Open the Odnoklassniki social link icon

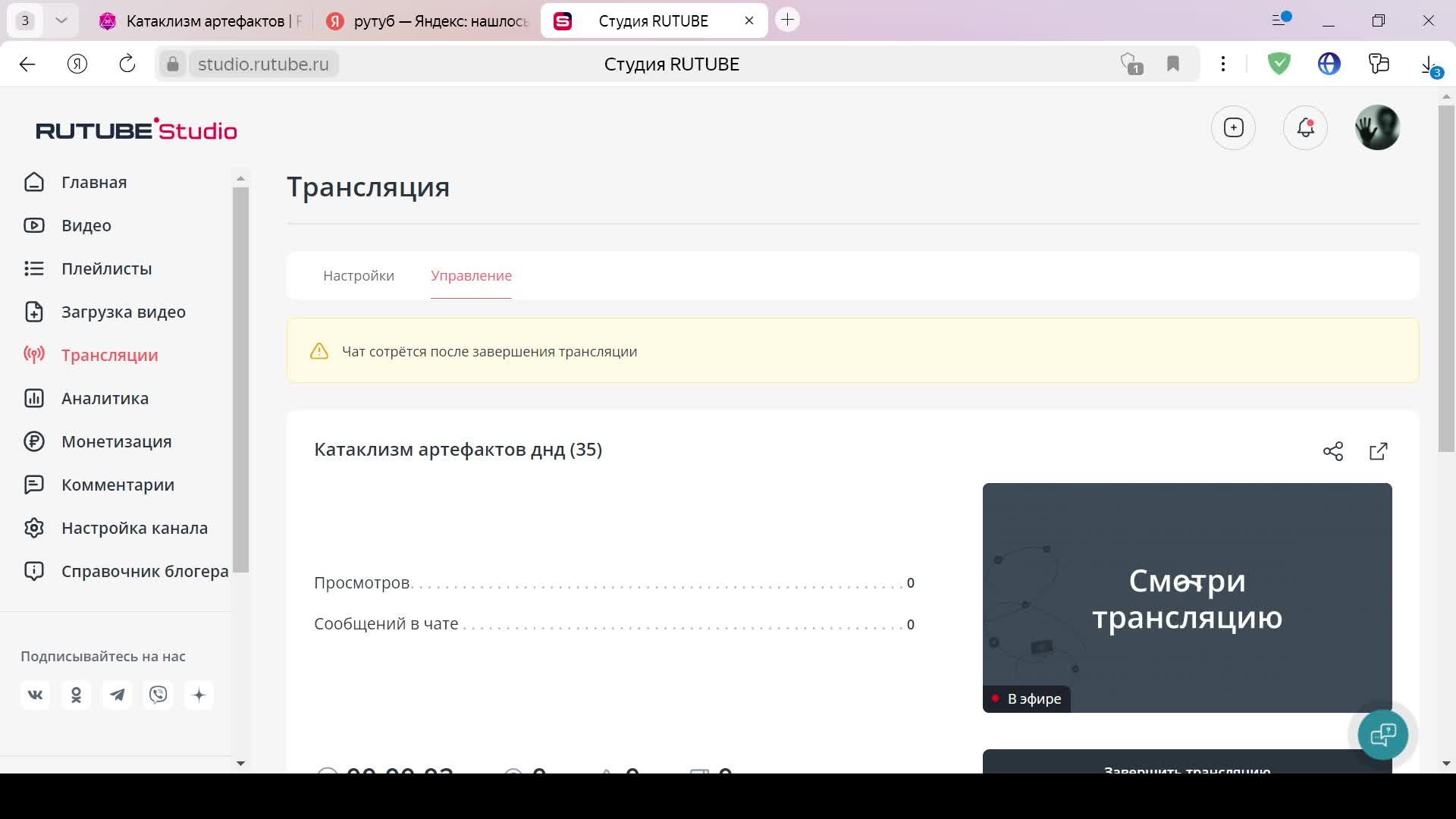77,695
